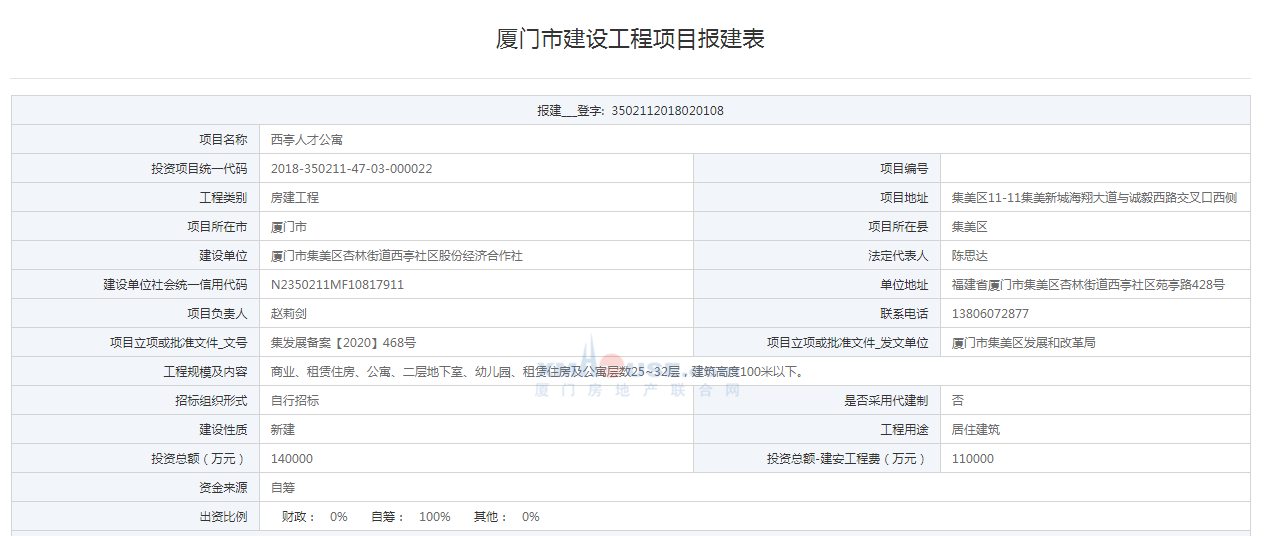Select document number 集发展备案【2020】468号
Viewport: 1264px width, 536px height.
[343, 343]
